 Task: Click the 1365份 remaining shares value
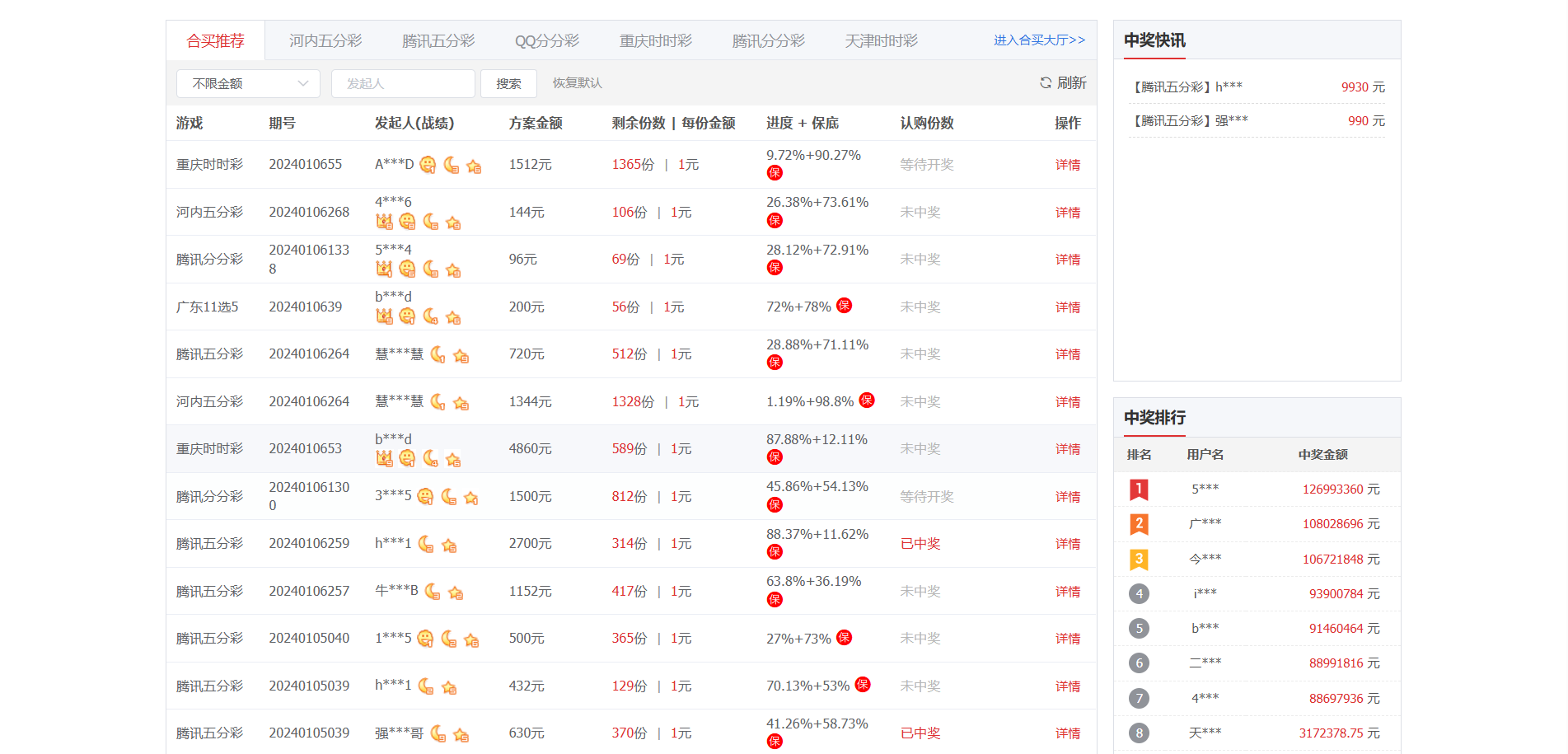tap(633, 165)
